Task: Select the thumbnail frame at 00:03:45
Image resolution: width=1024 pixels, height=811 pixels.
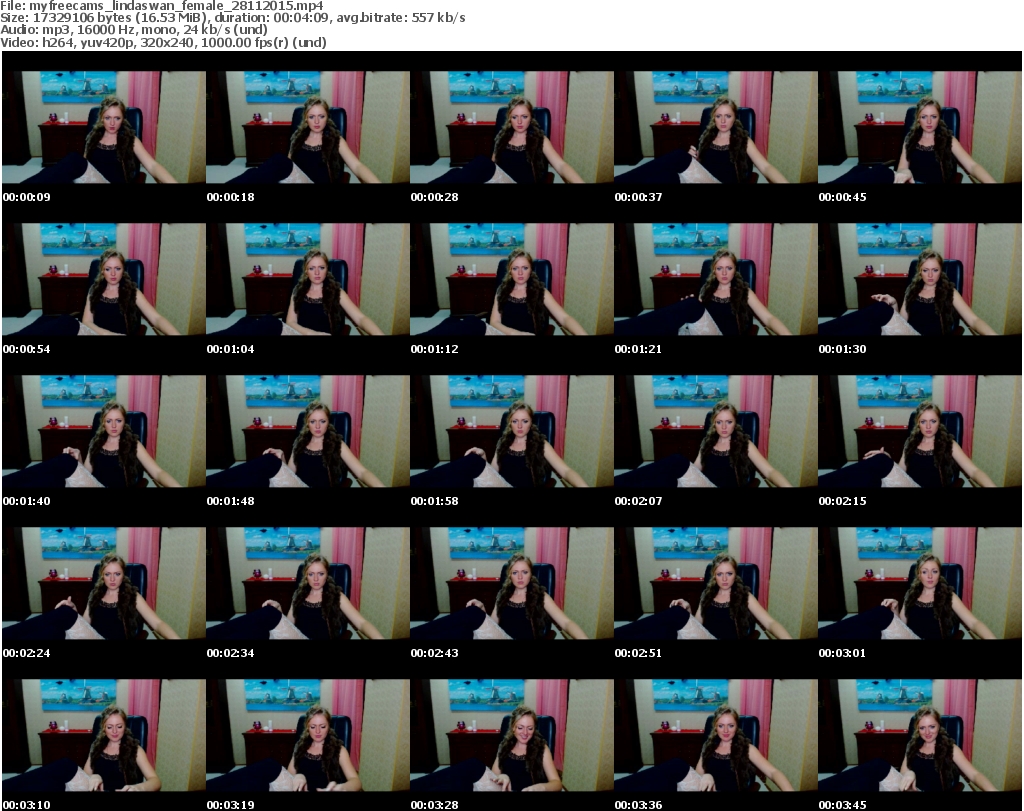Action: (x=920, y=735)
